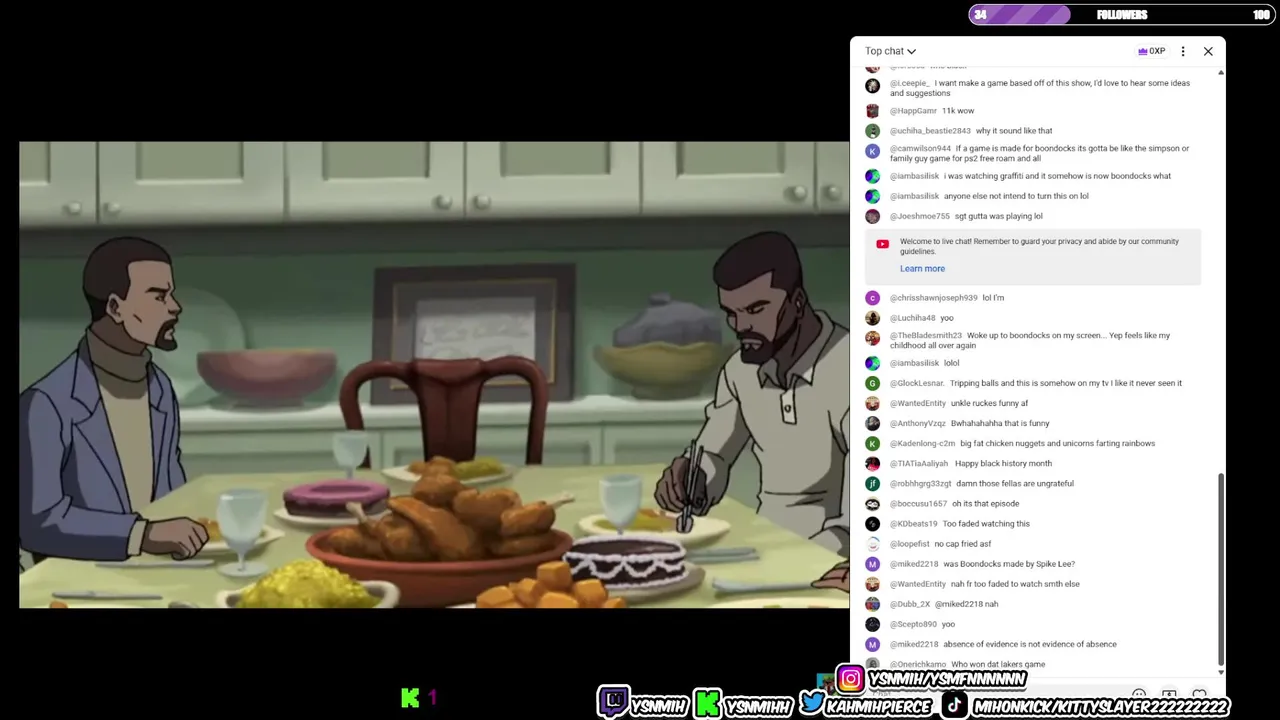This screenshot has width=1280, height=720.
Task: Open the Top chat dropdown
Action: pyautogui.click(x=890, y=51)
